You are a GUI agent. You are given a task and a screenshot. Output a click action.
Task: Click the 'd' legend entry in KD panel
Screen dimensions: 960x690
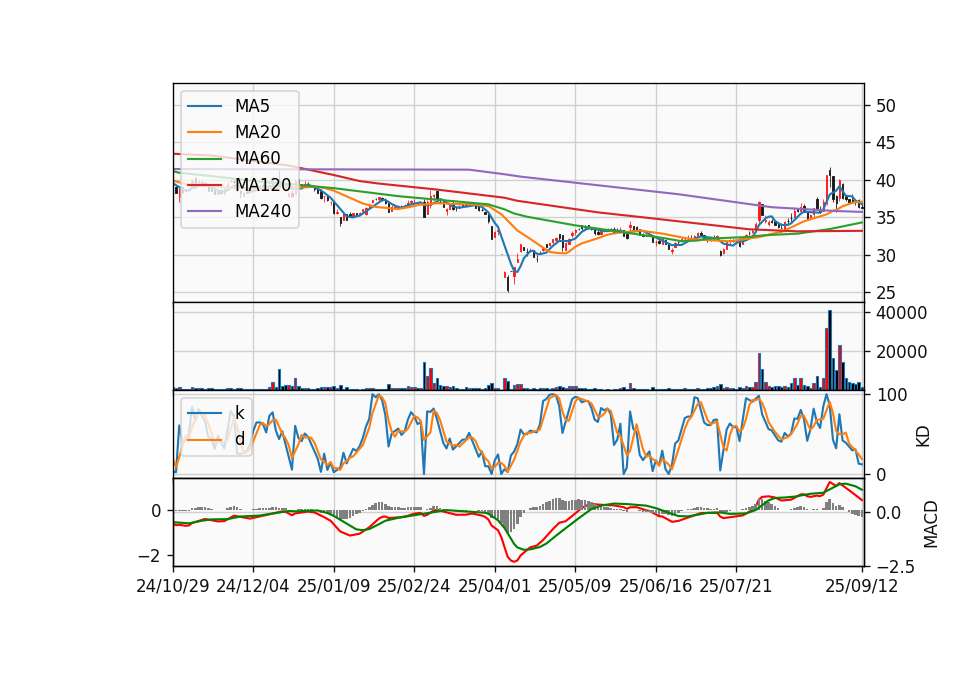[239, 439]
